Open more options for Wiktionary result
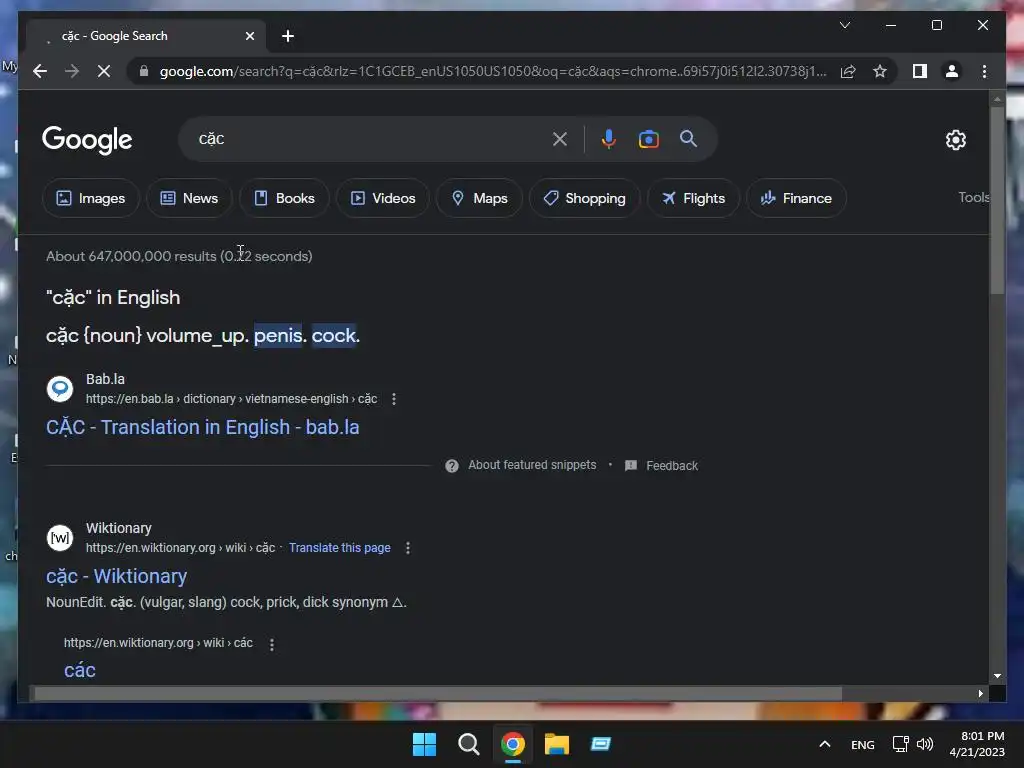Screen dimensions: 1024x768 408,548
